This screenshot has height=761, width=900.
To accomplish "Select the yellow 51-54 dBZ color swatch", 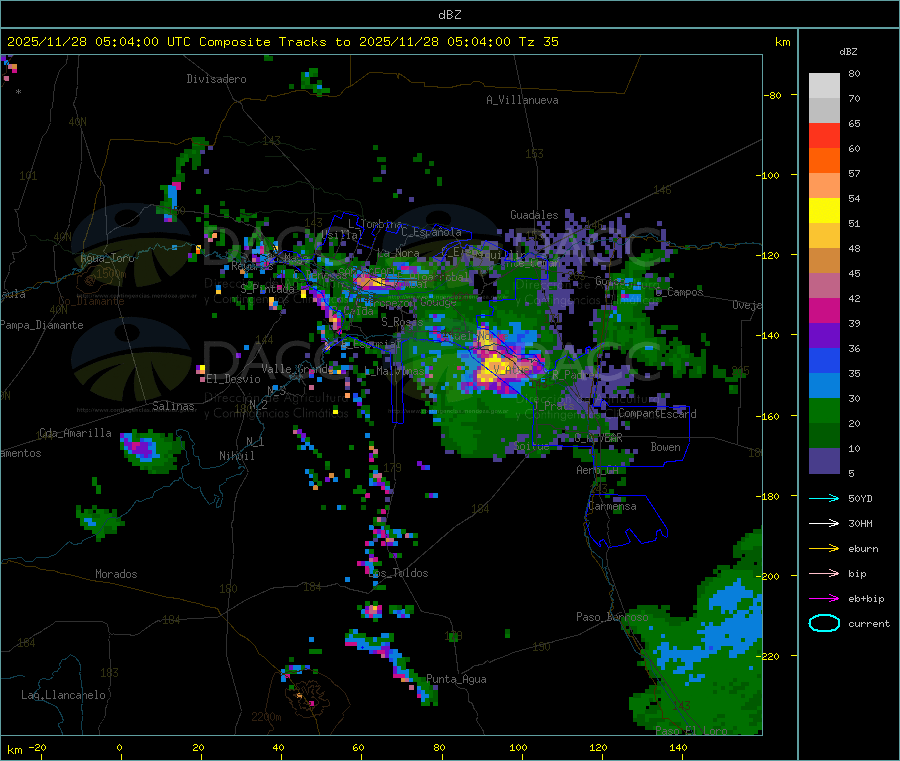I will [824, 211].
